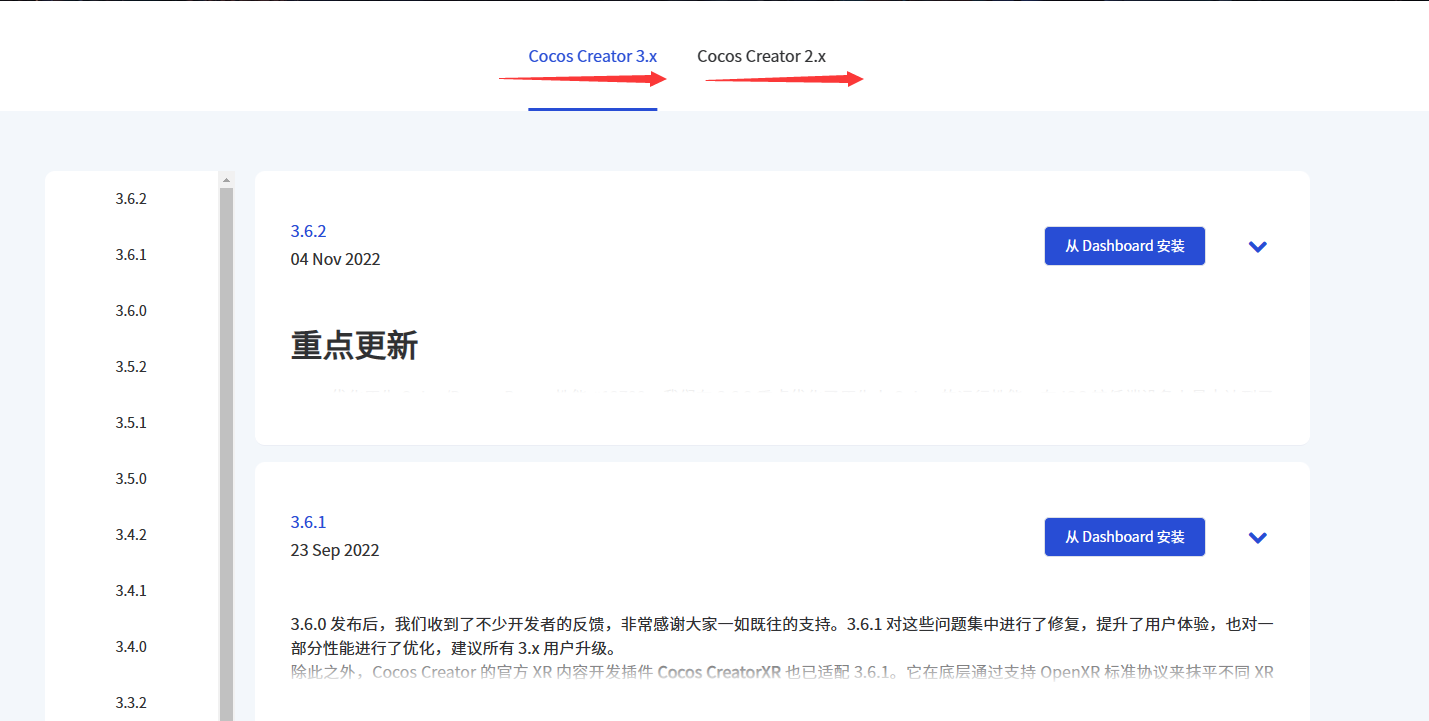This screenshot has width=1429, height=721.
Task: Select version 3.5.1 in the sidebar
Action: point(131,422)
